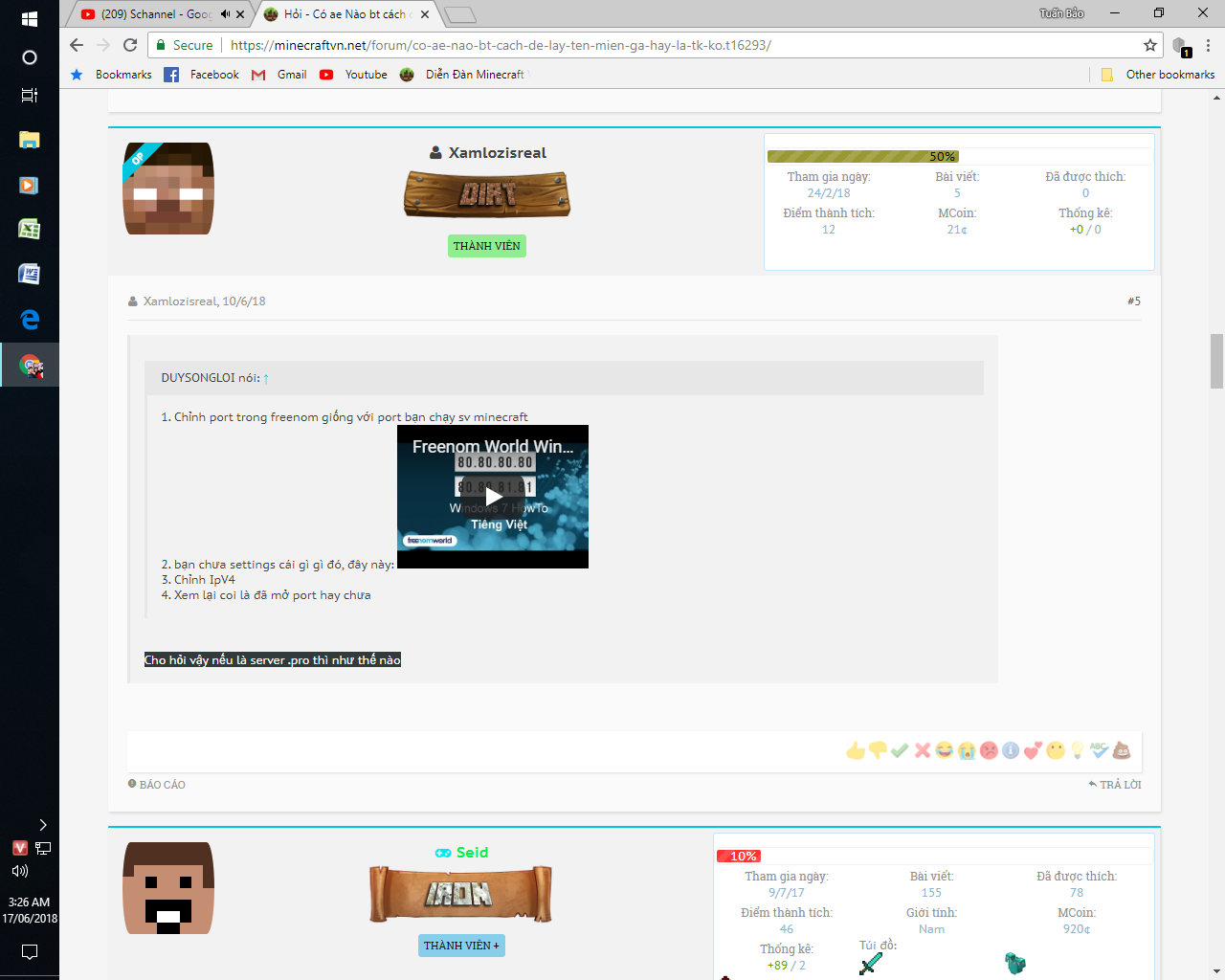React with angry face on post #5

(x=989, y=750)
